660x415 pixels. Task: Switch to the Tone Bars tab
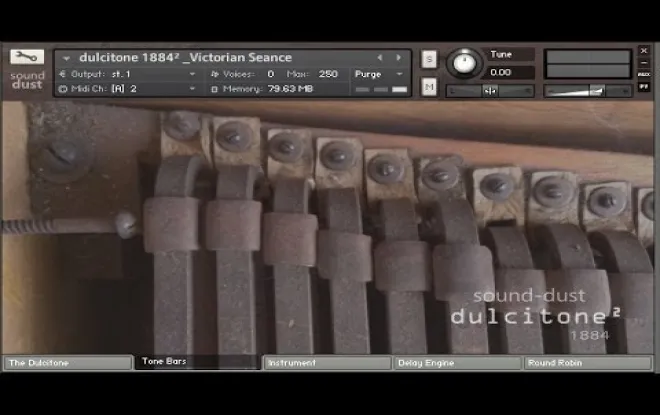coord(197,362)
